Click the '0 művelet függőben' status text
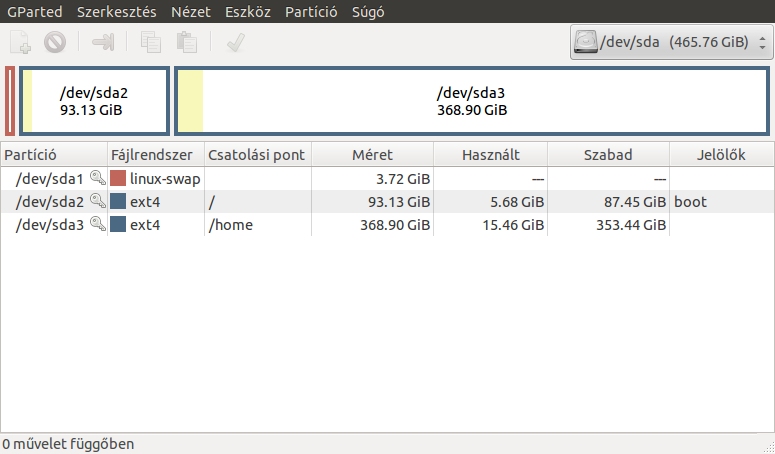The height and width of the screenshot is (454, 775). click(x=68, y=444)
